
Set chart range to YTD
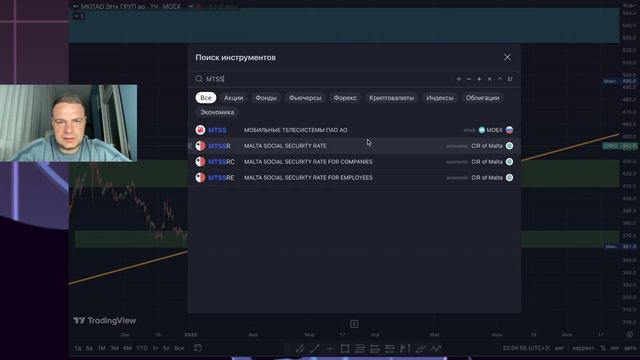point(142,348)
